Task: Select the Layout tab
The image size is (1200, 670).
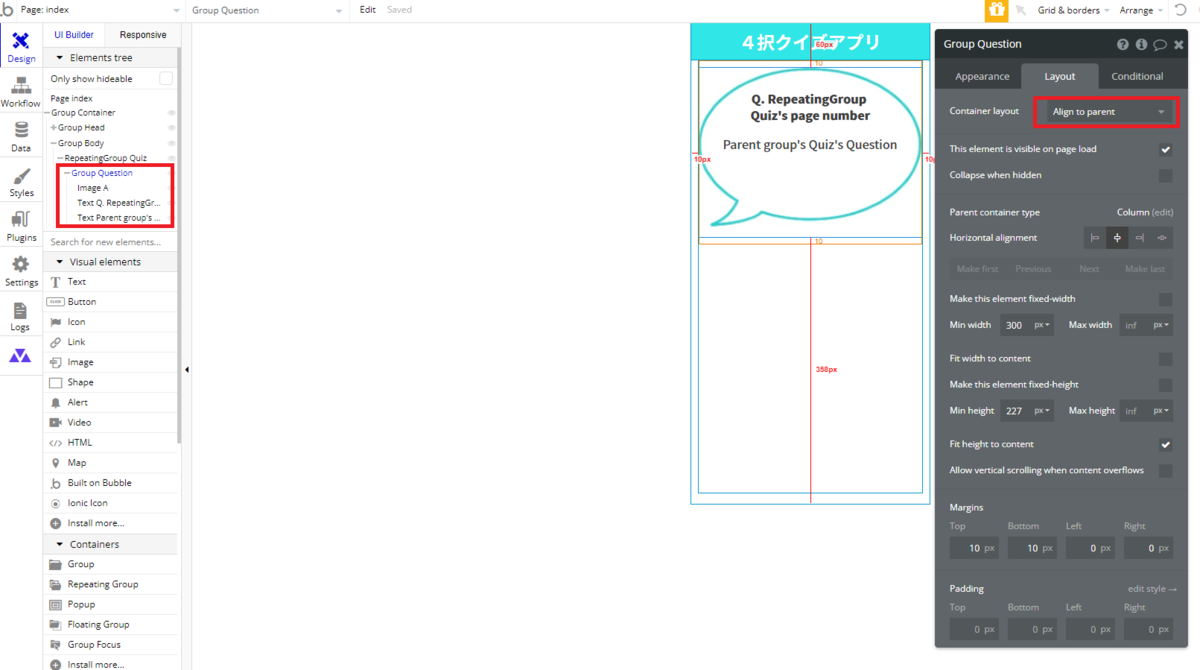Action: tap(1059, 76)
